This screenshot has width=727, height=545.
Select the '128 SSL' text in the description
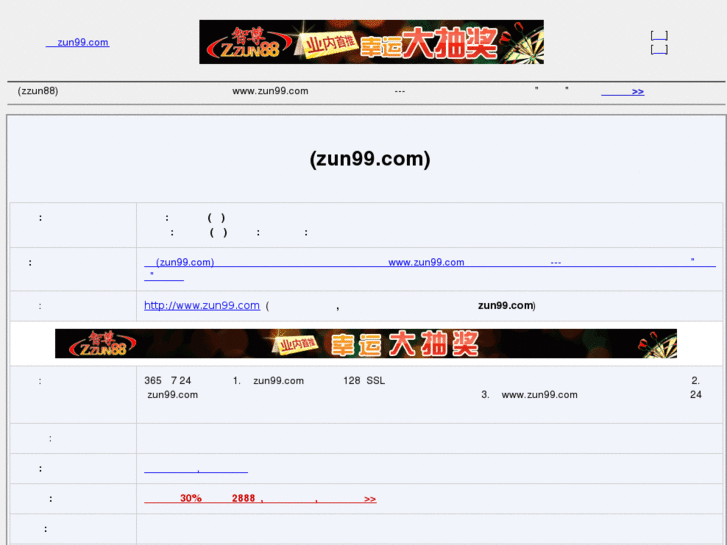point(364,381)
